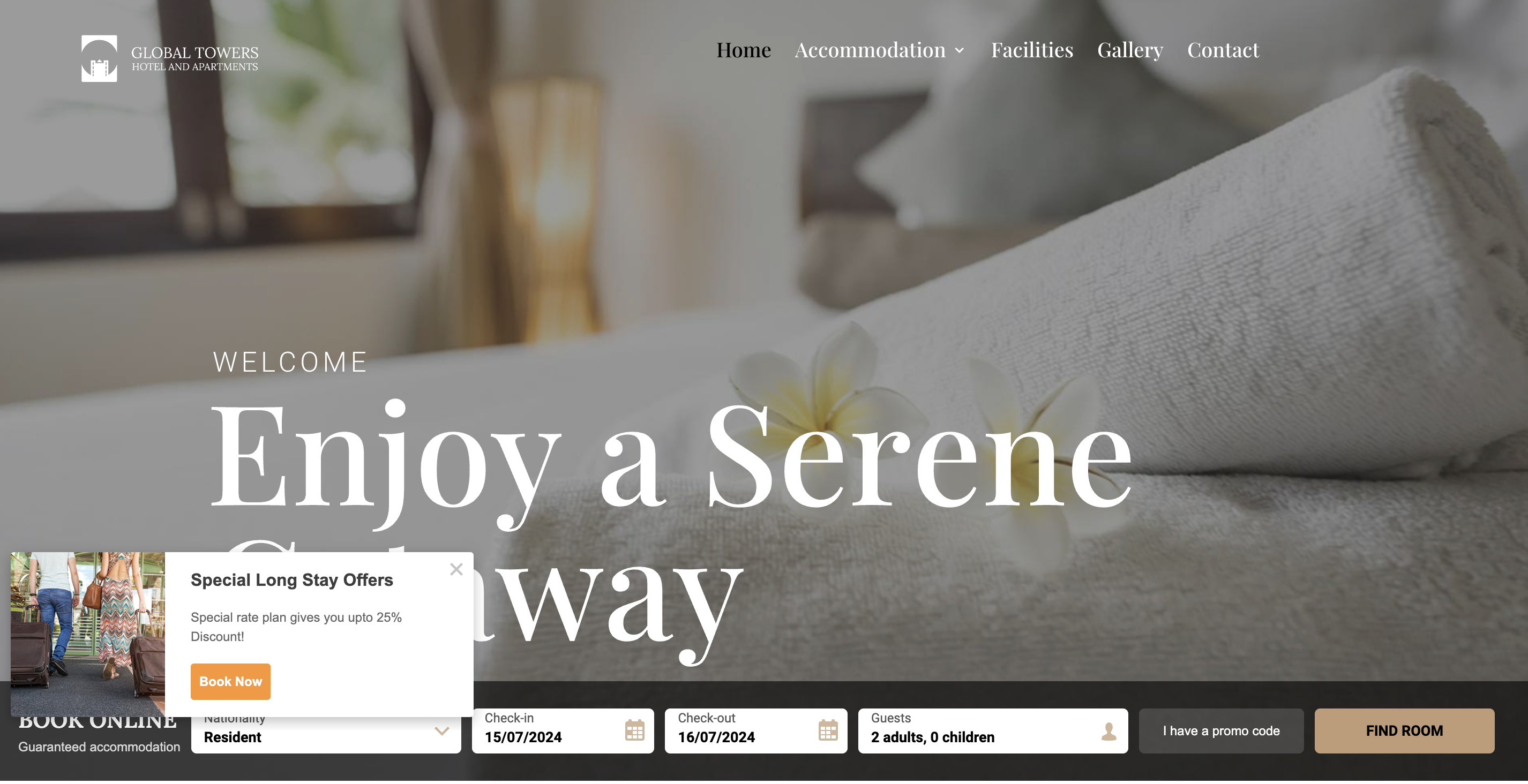
Task: Go to the Home menu item
Action: (743, 50)
